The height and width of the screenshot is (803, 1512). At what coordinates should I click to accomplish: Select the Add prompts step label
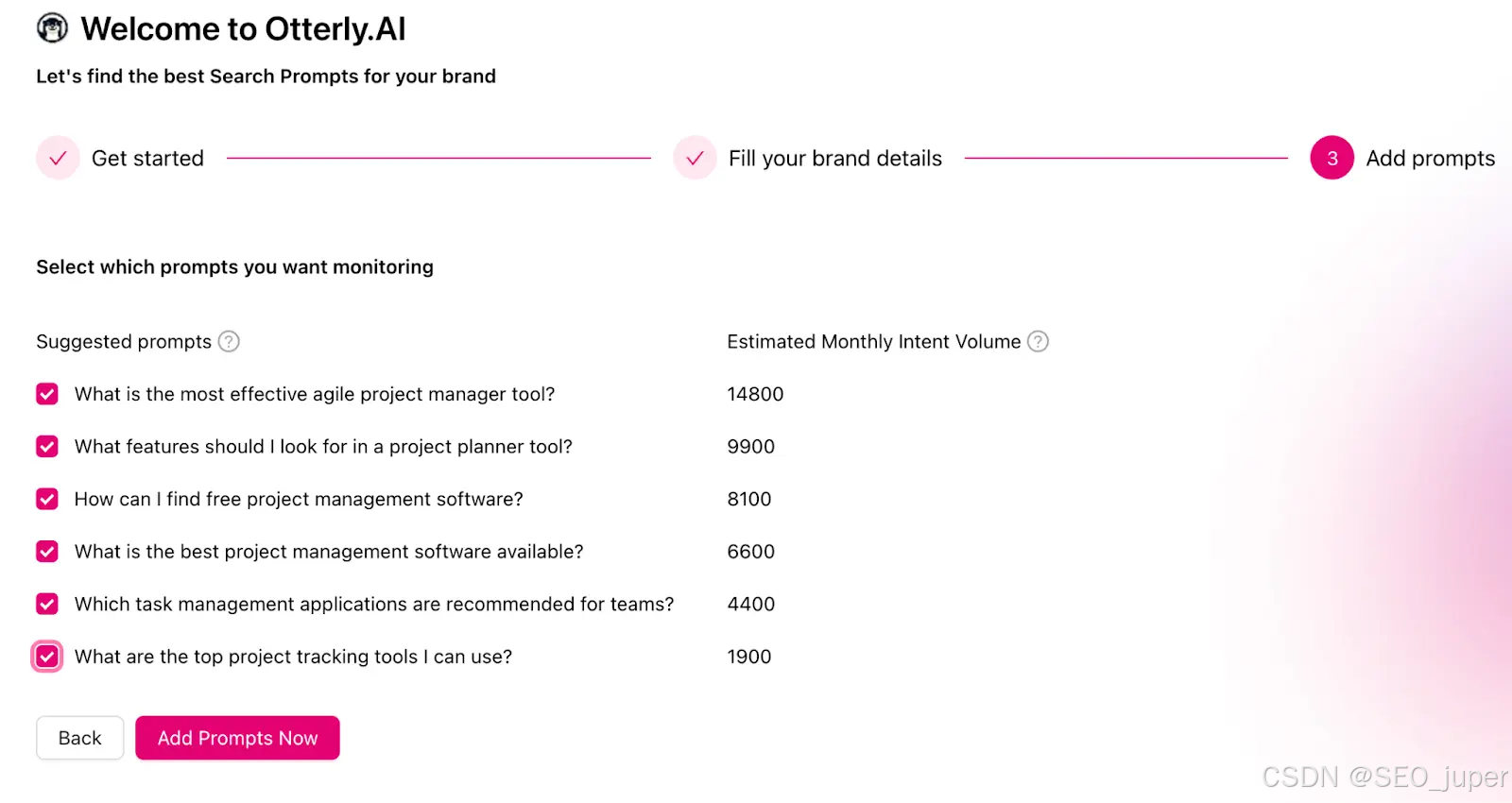click(x=1431, y=158)
